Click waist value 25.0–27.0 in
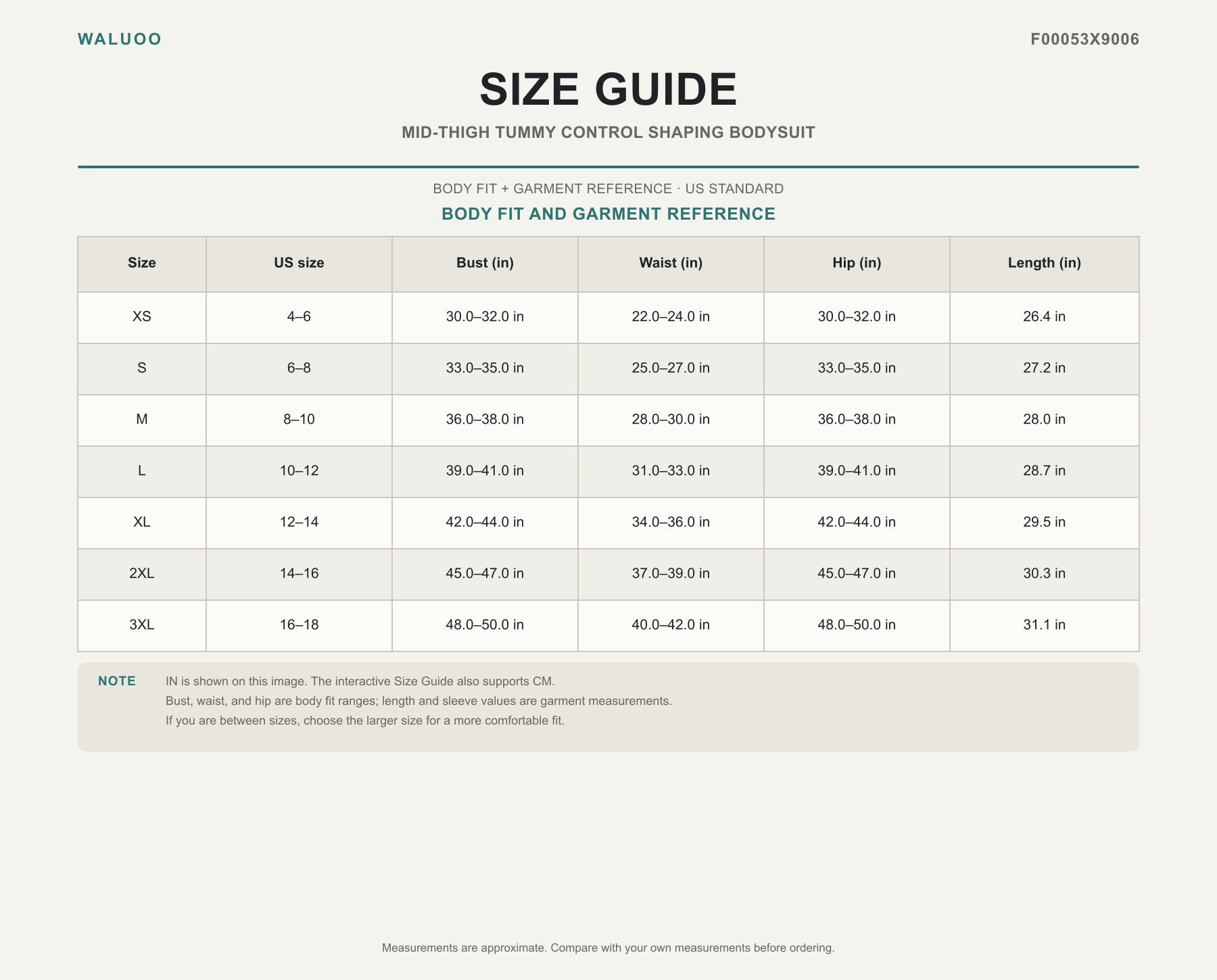The image size is (1217, 980). (671, 368)
